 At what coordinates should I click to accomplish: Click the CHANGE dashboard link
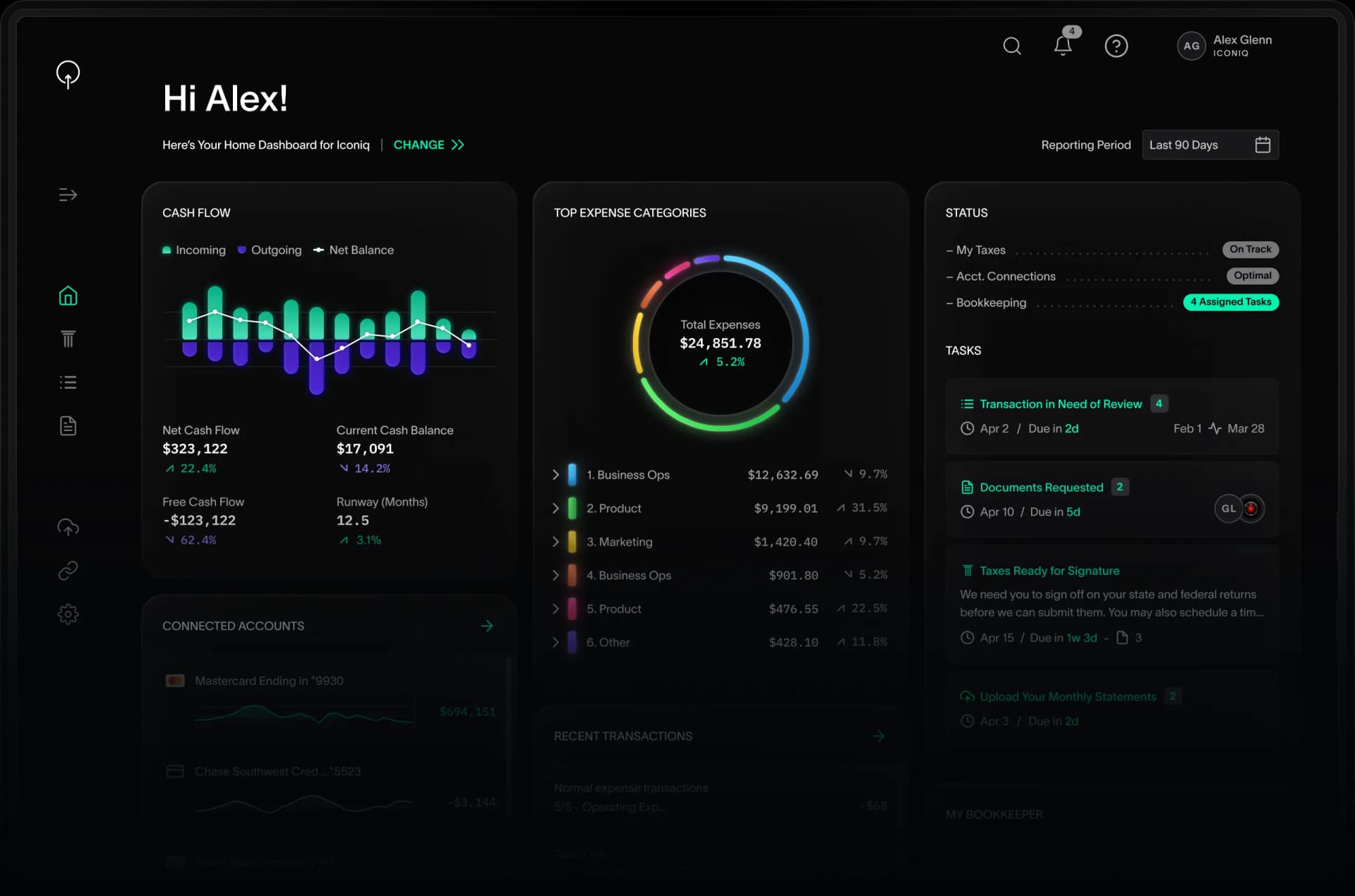click(428, 145)
